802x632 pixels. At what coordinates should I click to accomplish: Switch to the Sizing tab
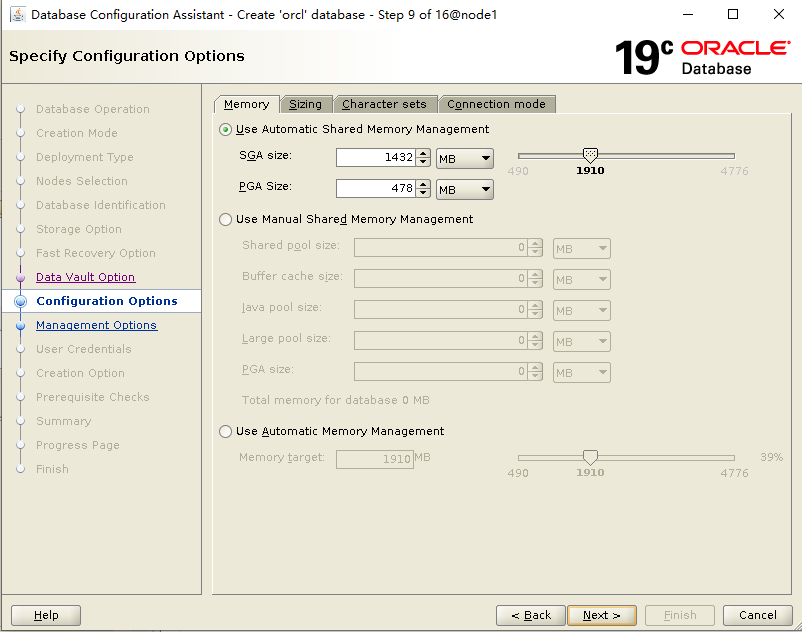(x=305, y=104)
